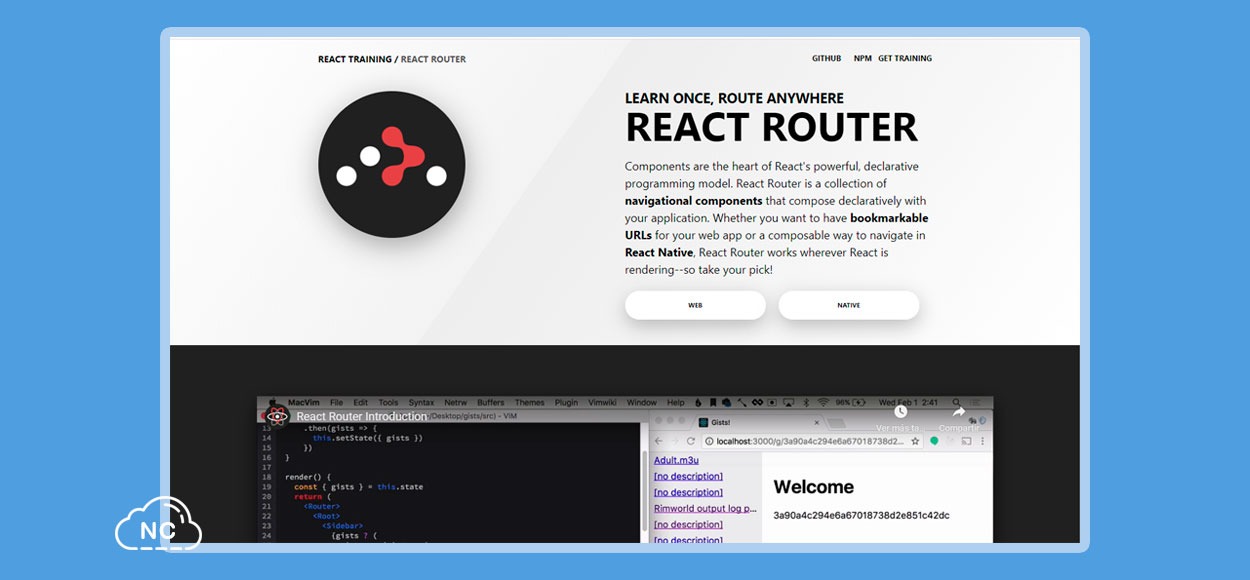1250x580 pixels.
Task: Open the GITHUB navigation link
Action: pos(826,59)
